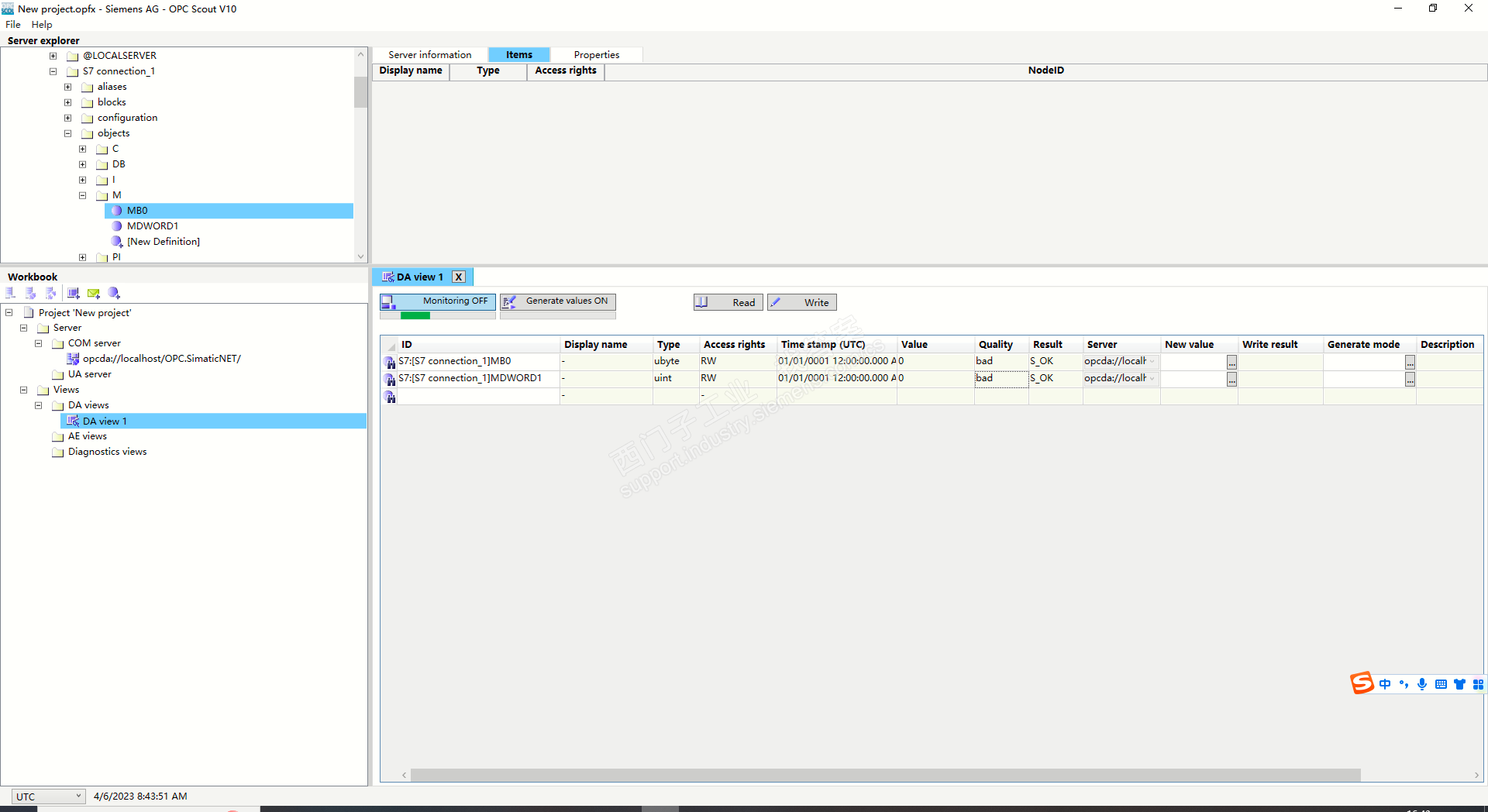
Task: Click the Project document icon in Workbook
Action: [29, 312]
